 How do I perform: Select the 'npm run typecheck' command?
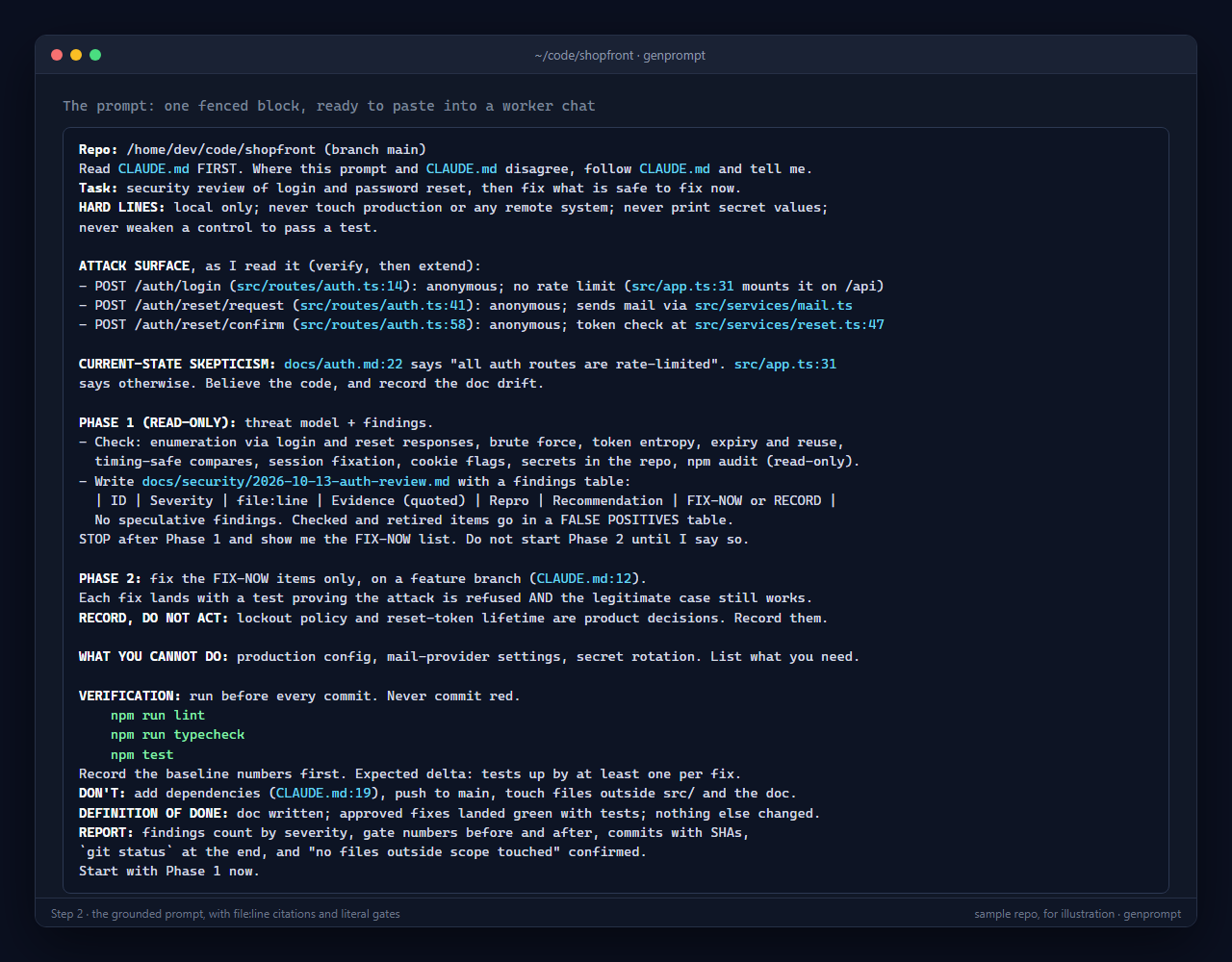(x=177, y=734)
